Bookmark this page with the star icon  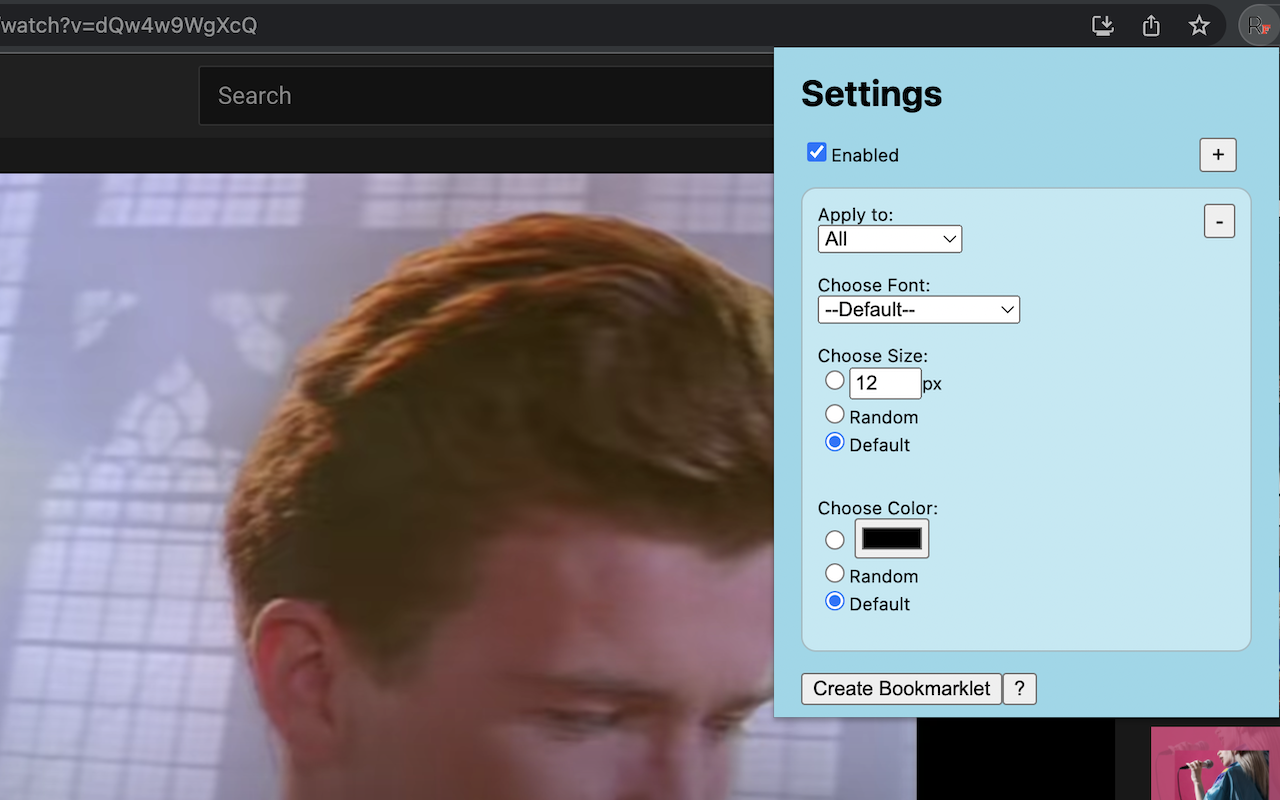pyautogui.click(x=1199, y=26)
